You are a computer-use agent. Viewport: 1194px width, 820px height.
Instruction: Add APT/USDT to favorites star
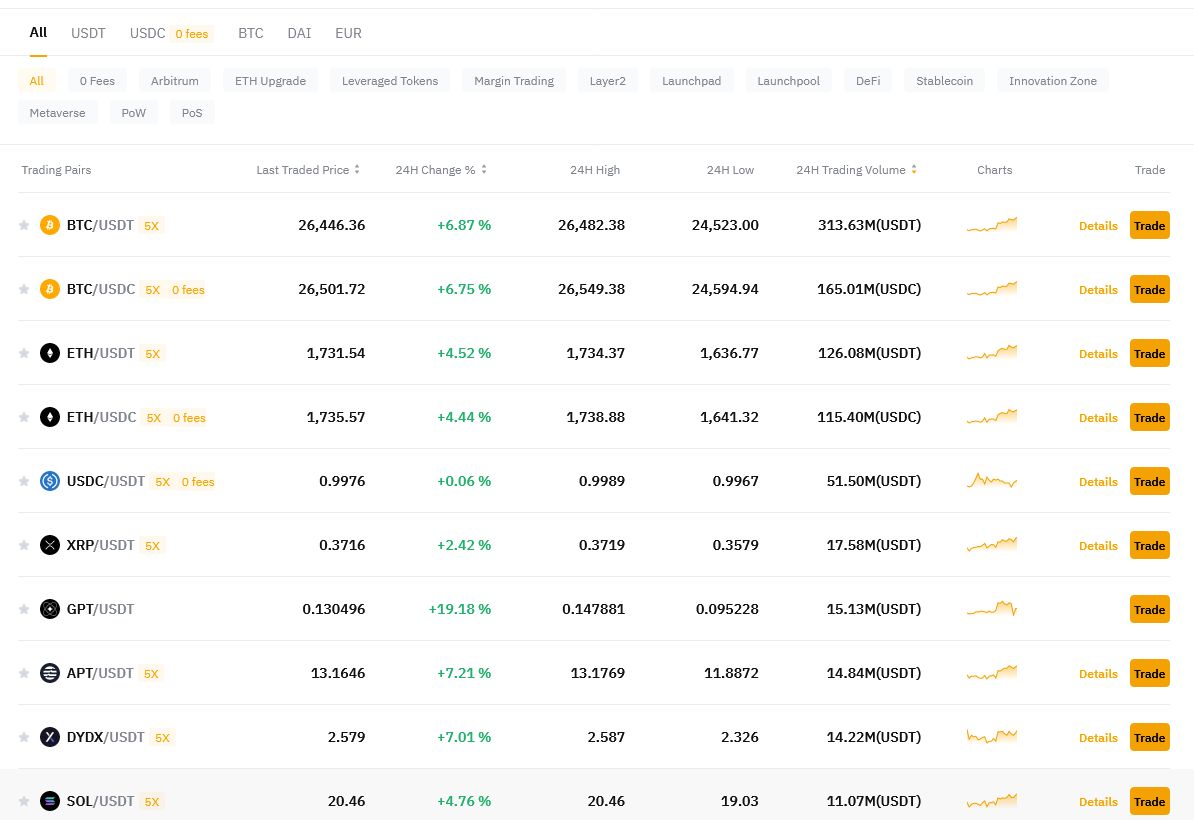pyautogui.click(x=24, y=673)
